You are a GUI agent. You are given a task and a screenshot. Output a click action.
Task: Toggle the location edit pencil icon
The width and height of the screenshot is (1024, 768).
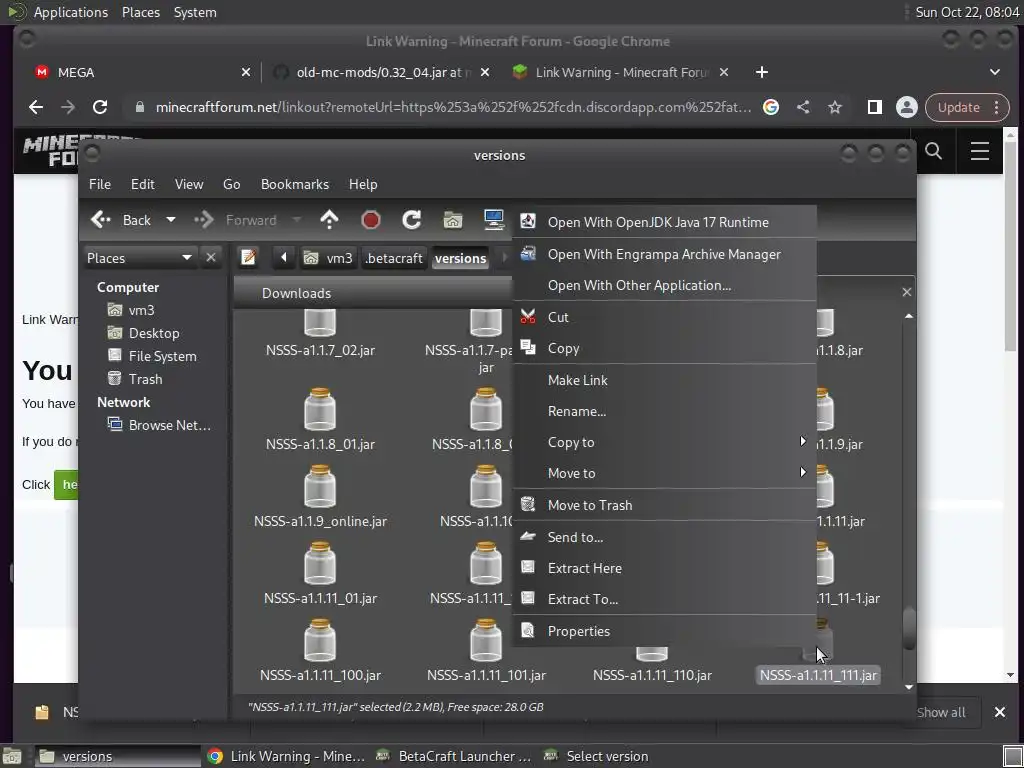248,258
